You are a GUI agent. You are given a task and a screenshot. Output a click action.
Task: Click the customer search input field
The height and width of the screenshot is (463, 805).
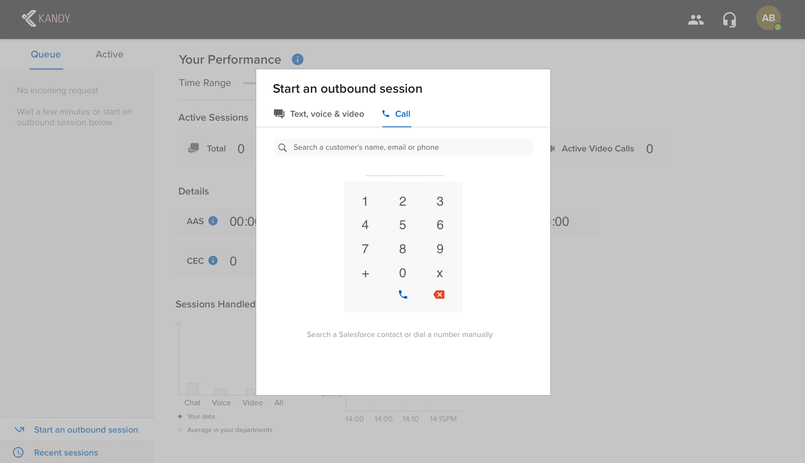pyautogui.click(x=403, y=147)
